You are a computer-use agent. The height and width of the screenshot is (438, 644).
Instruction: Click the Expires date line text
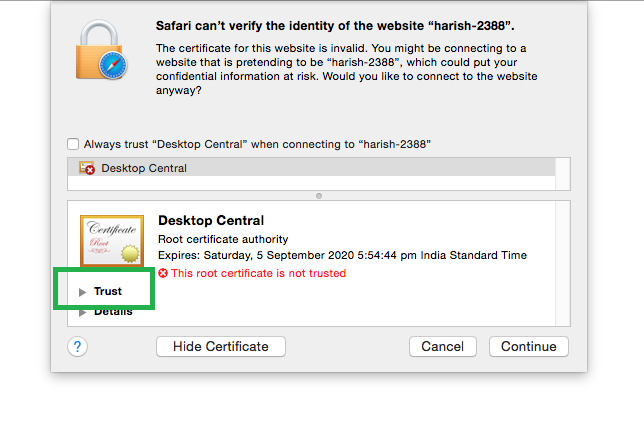[343, 255]
